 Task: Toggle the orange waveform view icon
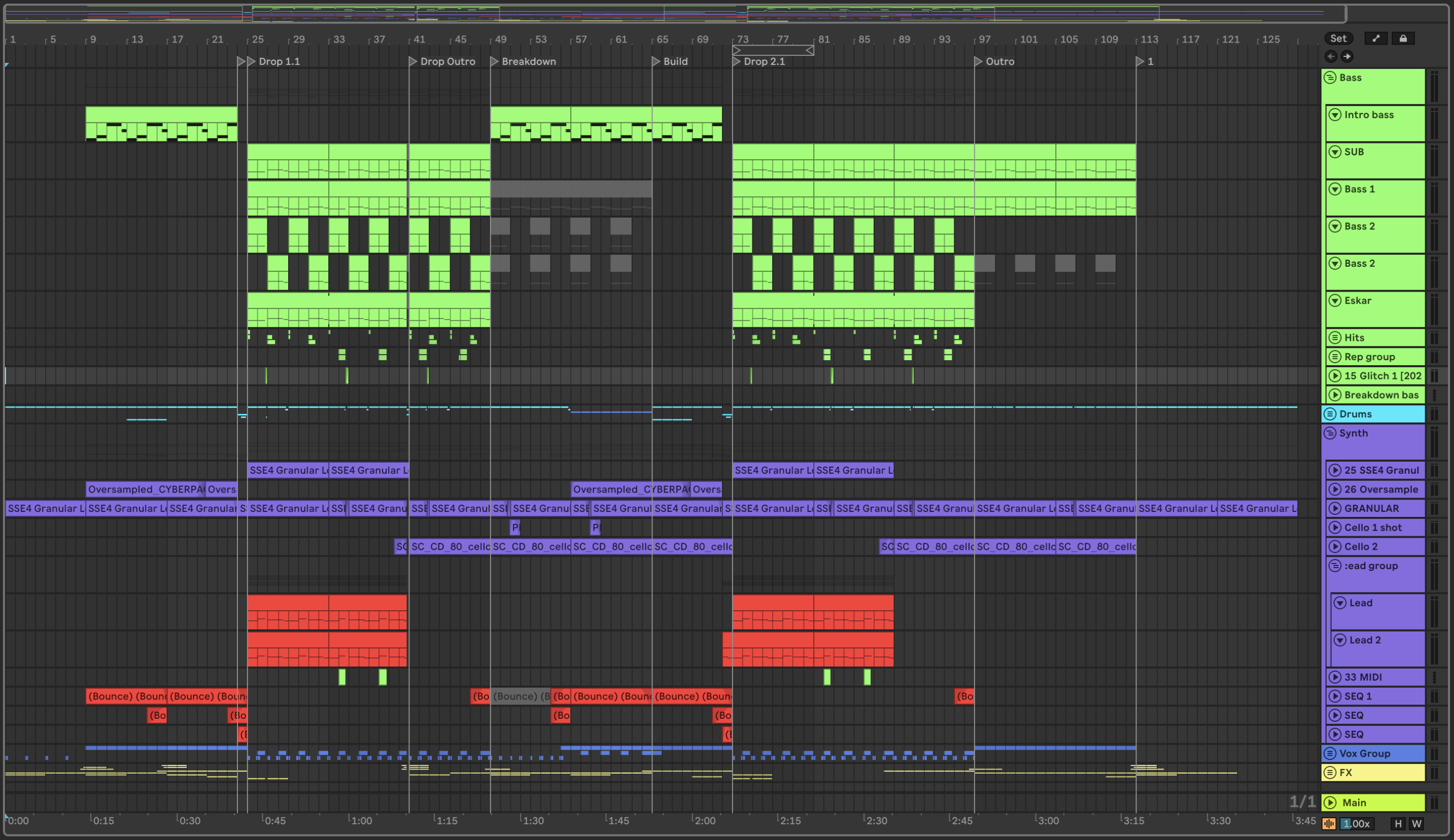1329,823
